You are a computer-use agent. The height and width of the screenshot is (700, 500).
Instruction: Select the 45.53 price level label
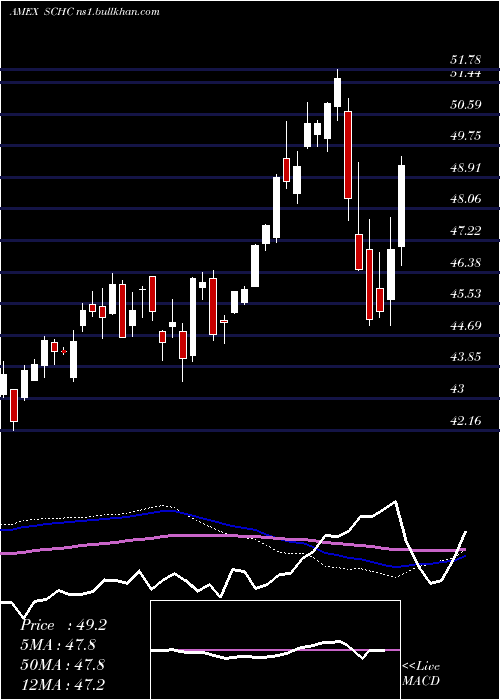tap(465, 294)
